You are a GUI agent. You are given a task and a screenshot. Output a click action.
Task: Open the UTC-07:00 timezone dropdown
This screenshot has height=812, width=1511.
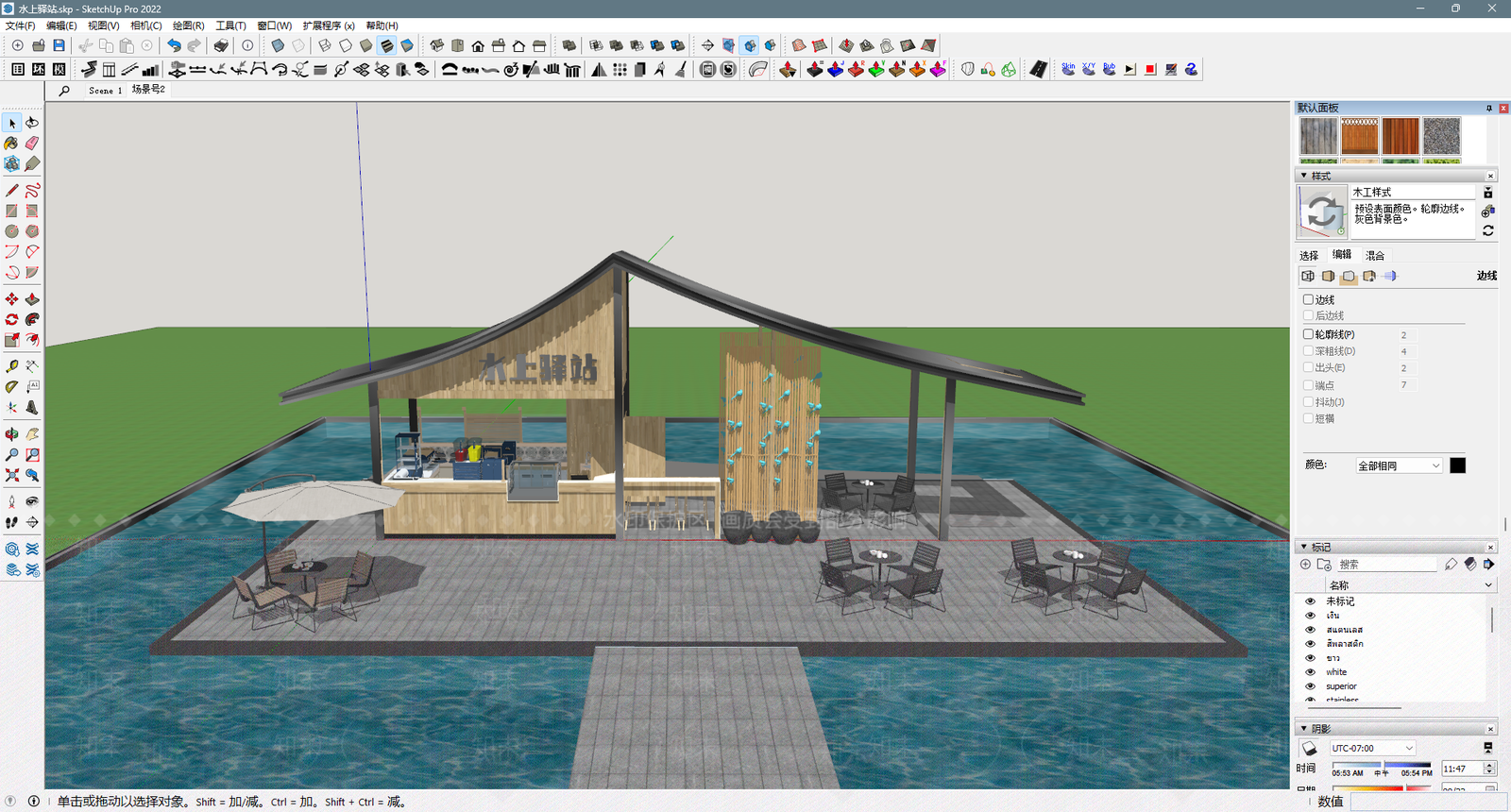click(1372, 748)
